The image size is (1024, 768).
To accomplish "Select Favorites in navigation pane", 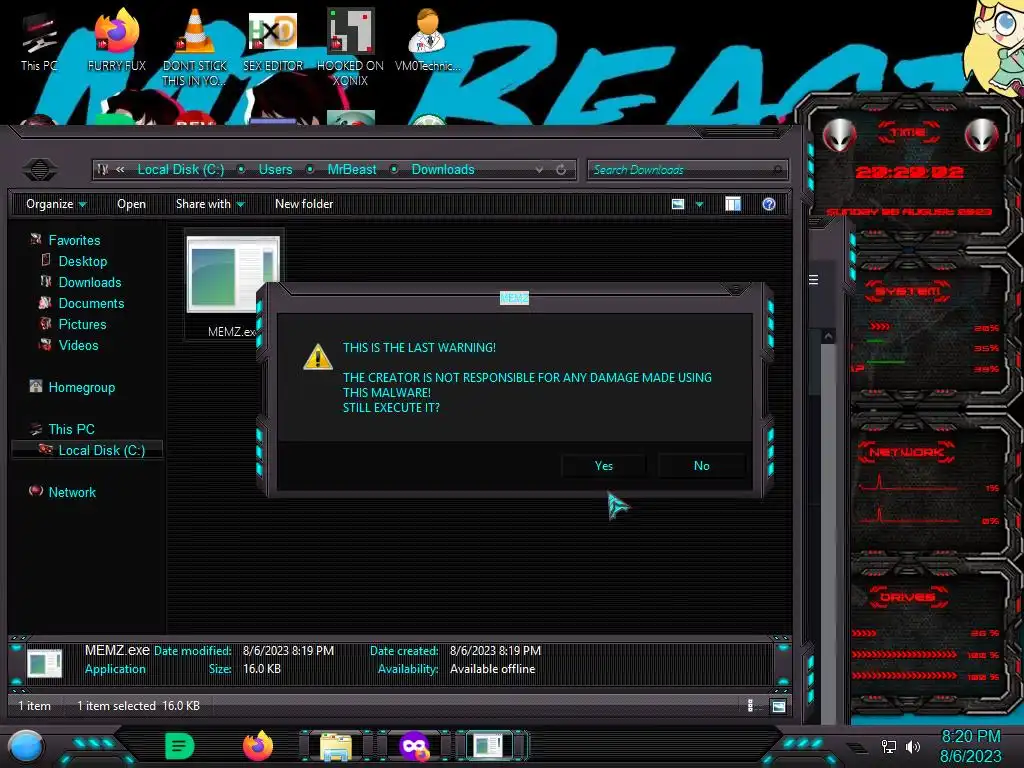I will 74,240.
